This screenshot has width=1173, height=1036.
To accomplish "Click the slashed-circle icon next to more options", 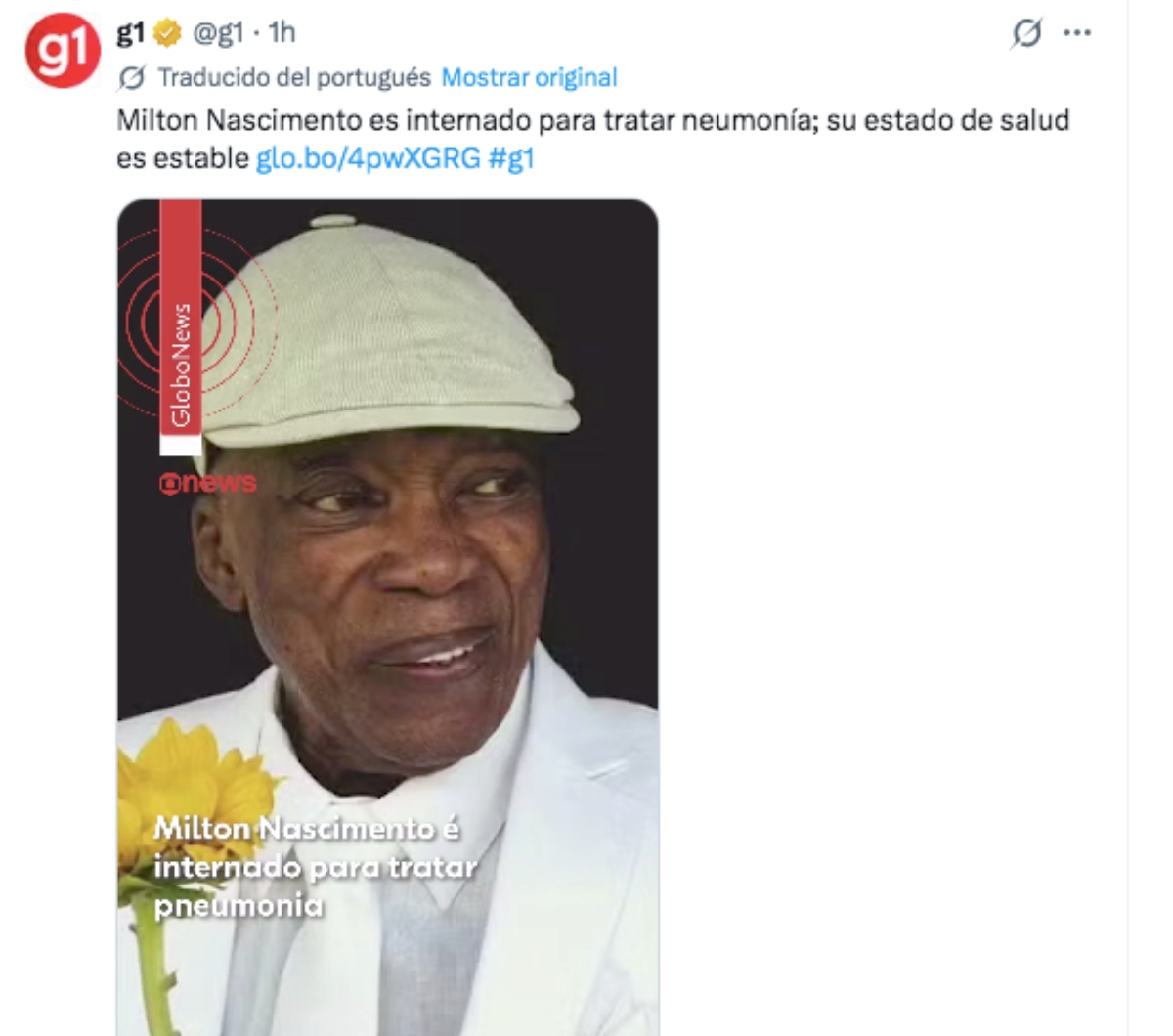I will [1026, 33].
